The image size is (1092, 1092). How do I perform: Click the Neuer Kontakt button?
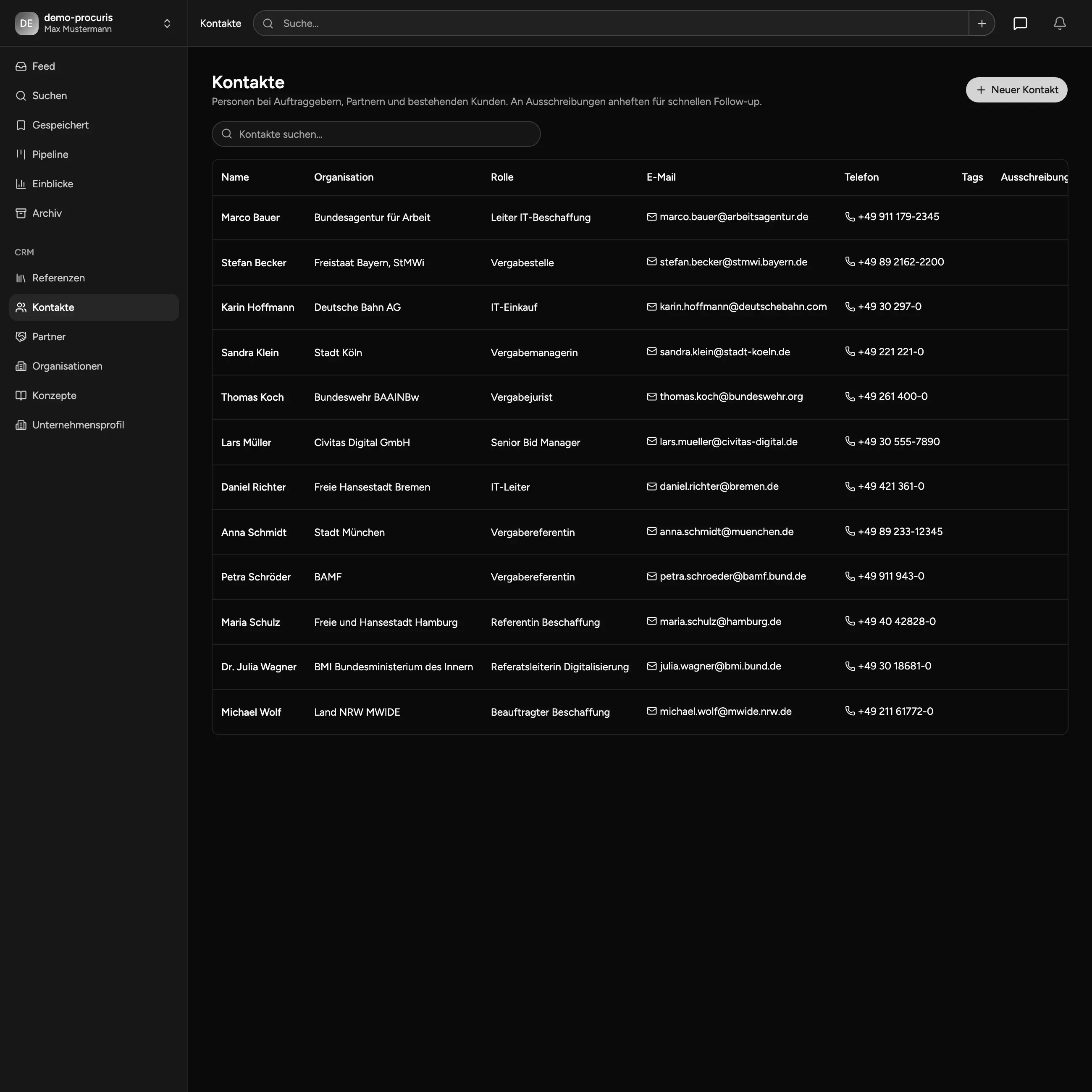point(1016,90)
